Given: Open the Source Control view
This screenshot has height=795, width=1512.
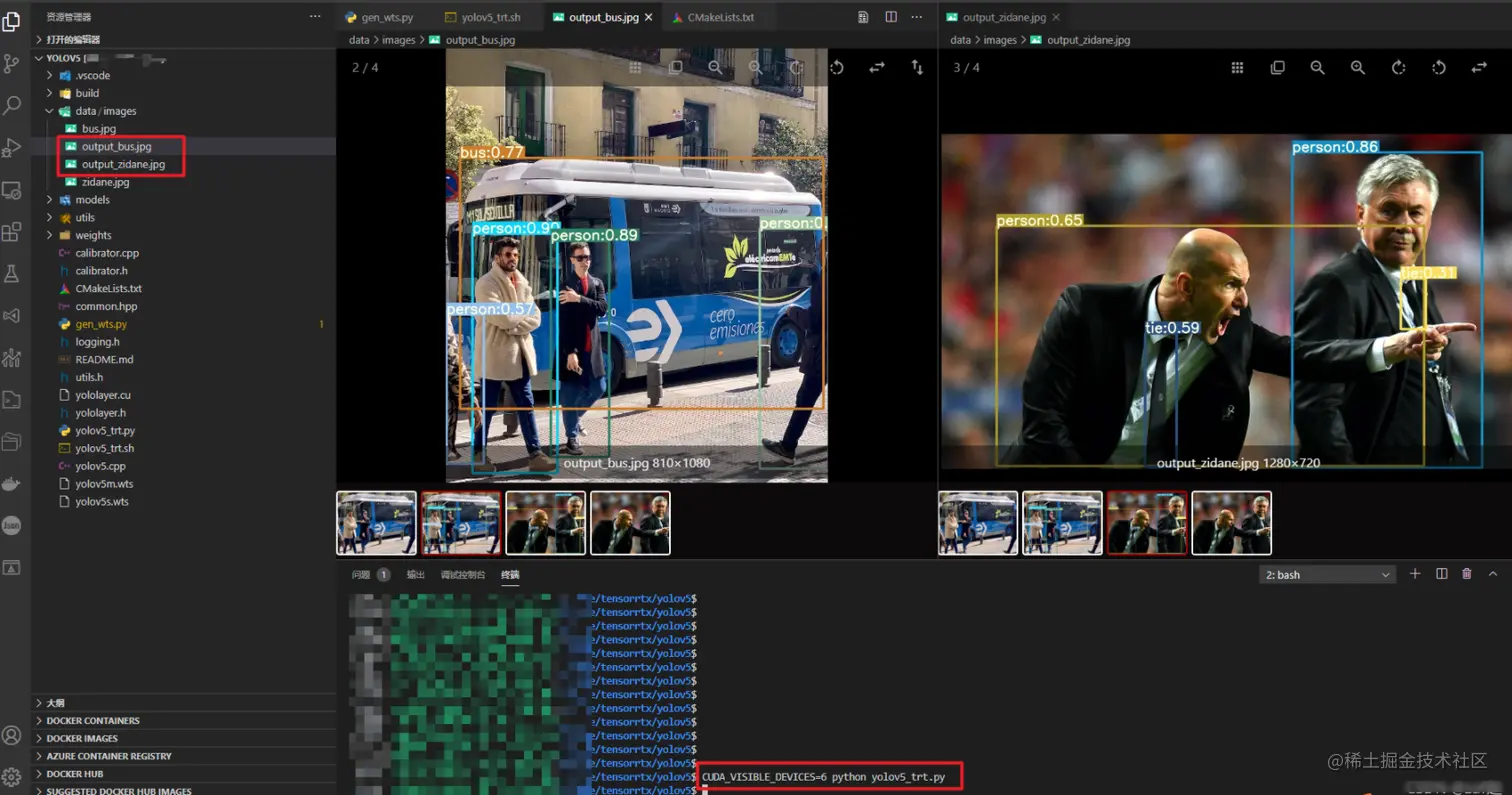Looking at the screenshot, I should pyautogui.click(x=12, y=63).
